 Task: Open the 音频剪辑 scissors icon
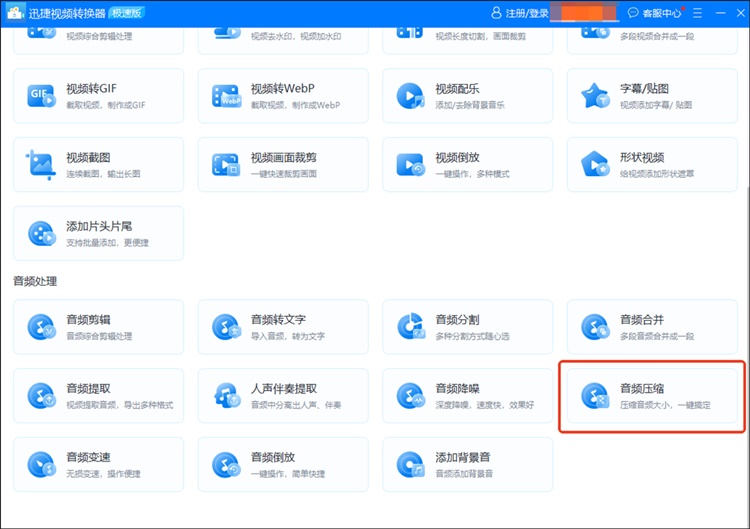[42, 327]
